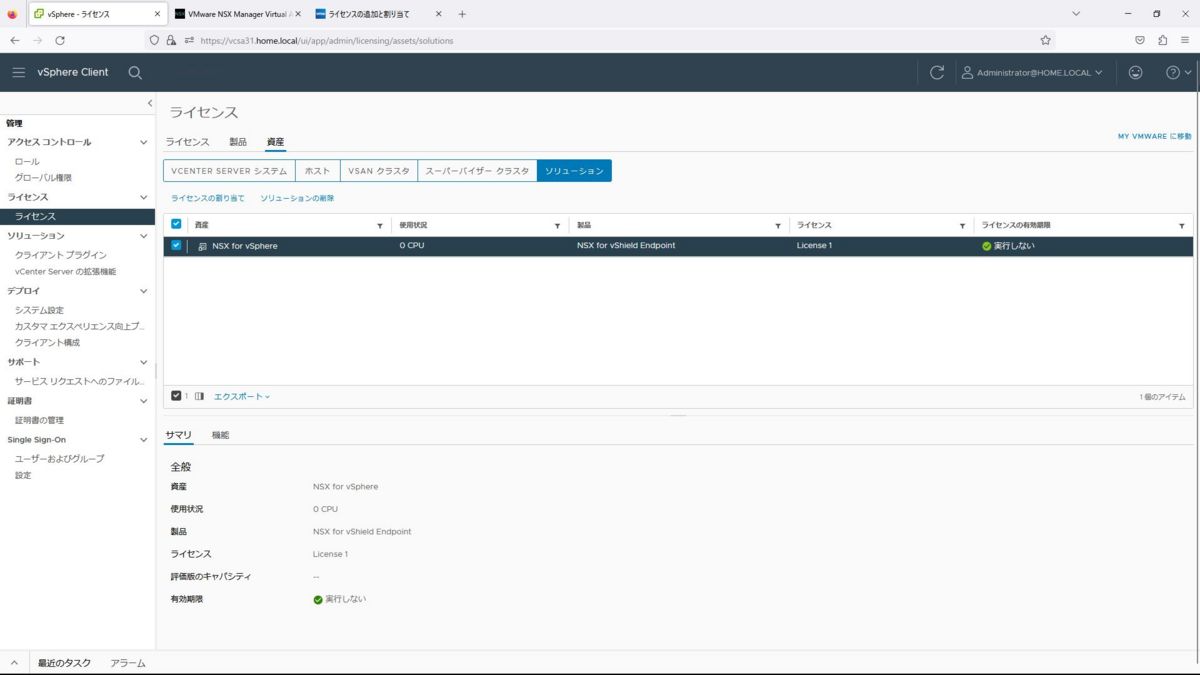Collapse the デプロイ sidebar section
This screenshot has height=675, width=1200.
point(143,291)
